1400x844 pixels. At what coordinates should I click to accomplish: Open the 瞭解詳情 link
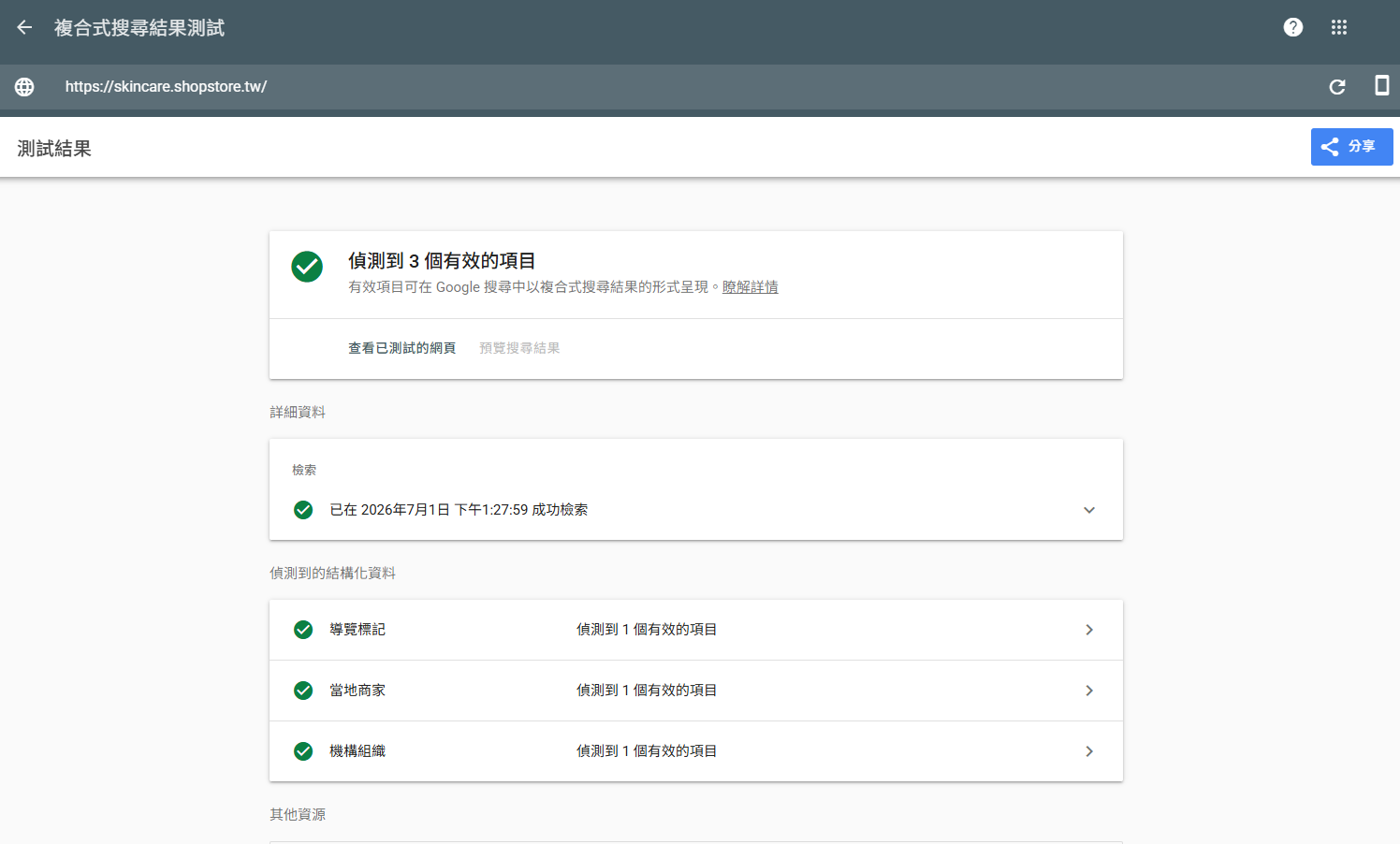[x=750, y=287]
